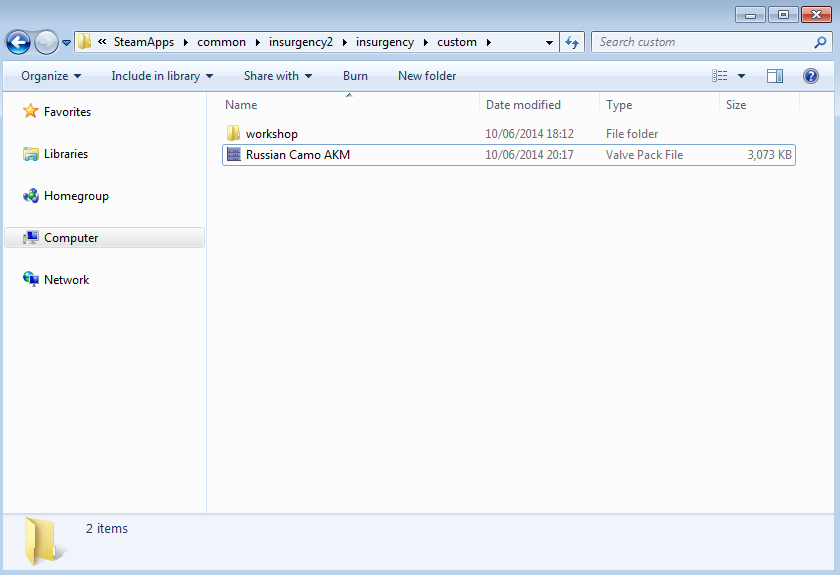The width and height of the screenshot is (840, 575).
Task: Expand the arrow after SteamApps
Action: click(x=185, y=42)
